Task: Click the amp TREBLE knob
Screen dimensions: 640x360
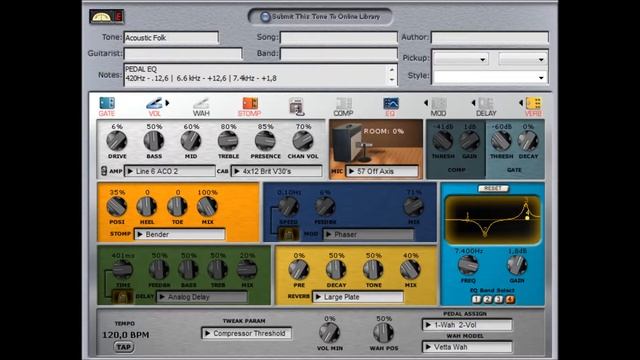Action: pos(228,140)
